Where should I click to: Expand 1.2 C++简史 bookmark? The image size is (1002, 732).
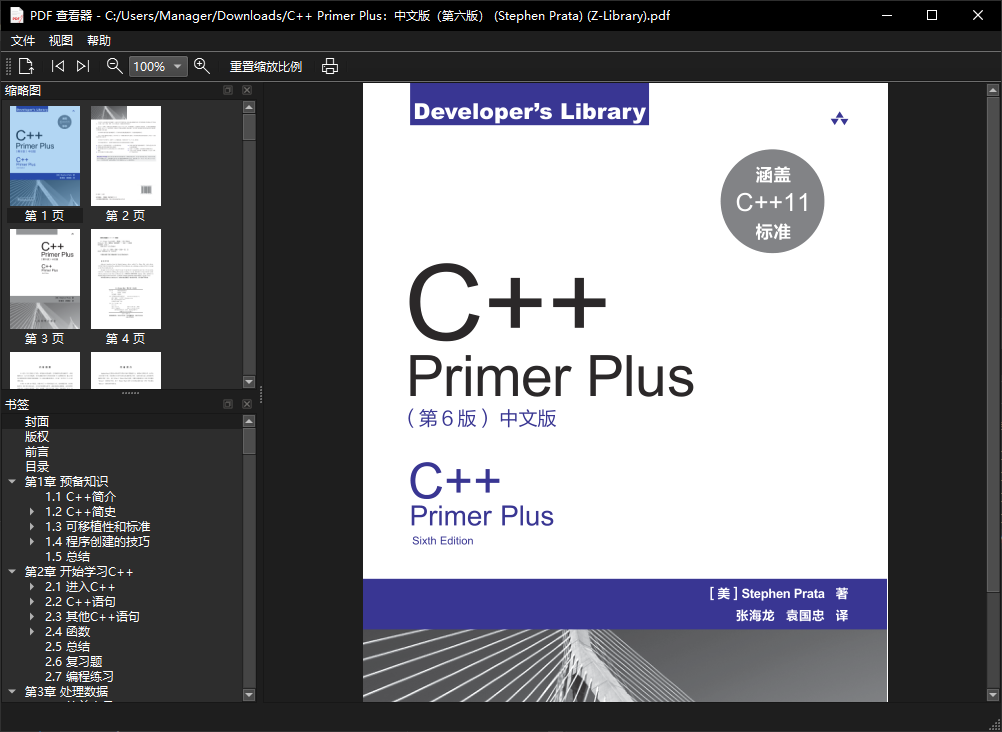[x=32, y=511]
